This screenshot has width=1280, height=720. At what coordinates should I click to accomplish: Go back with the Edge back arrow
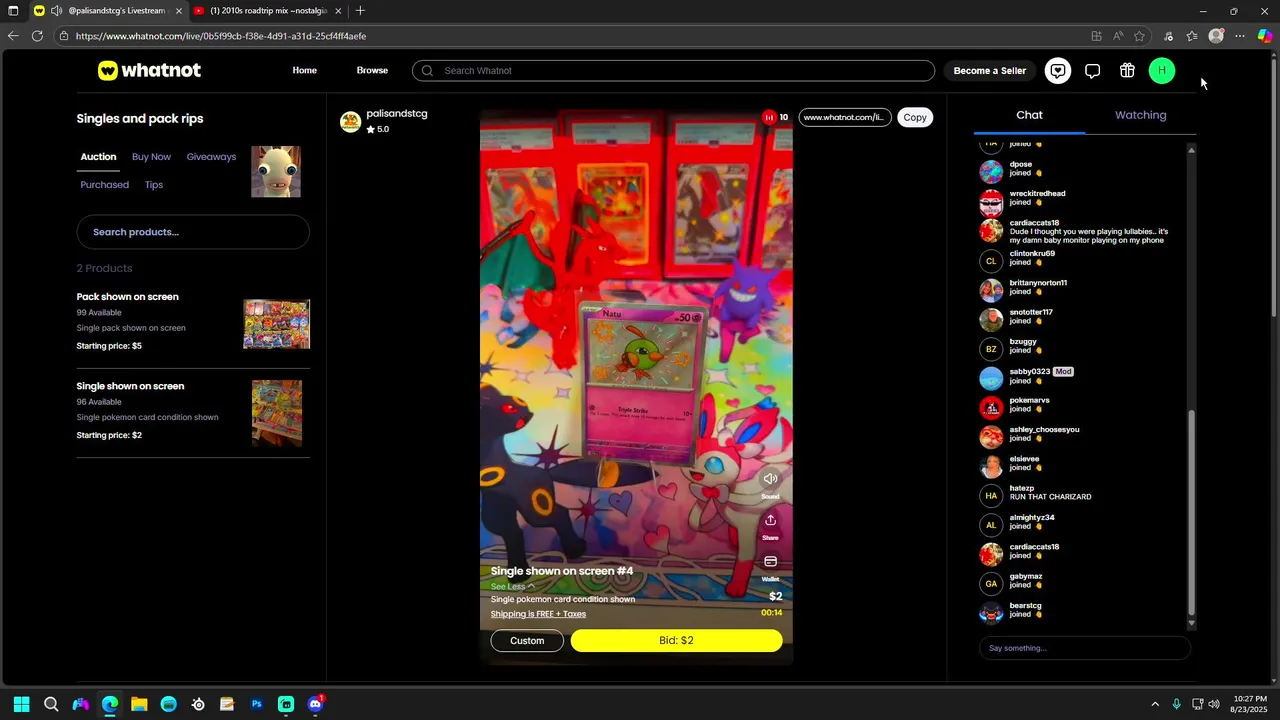tap(13, 36)
